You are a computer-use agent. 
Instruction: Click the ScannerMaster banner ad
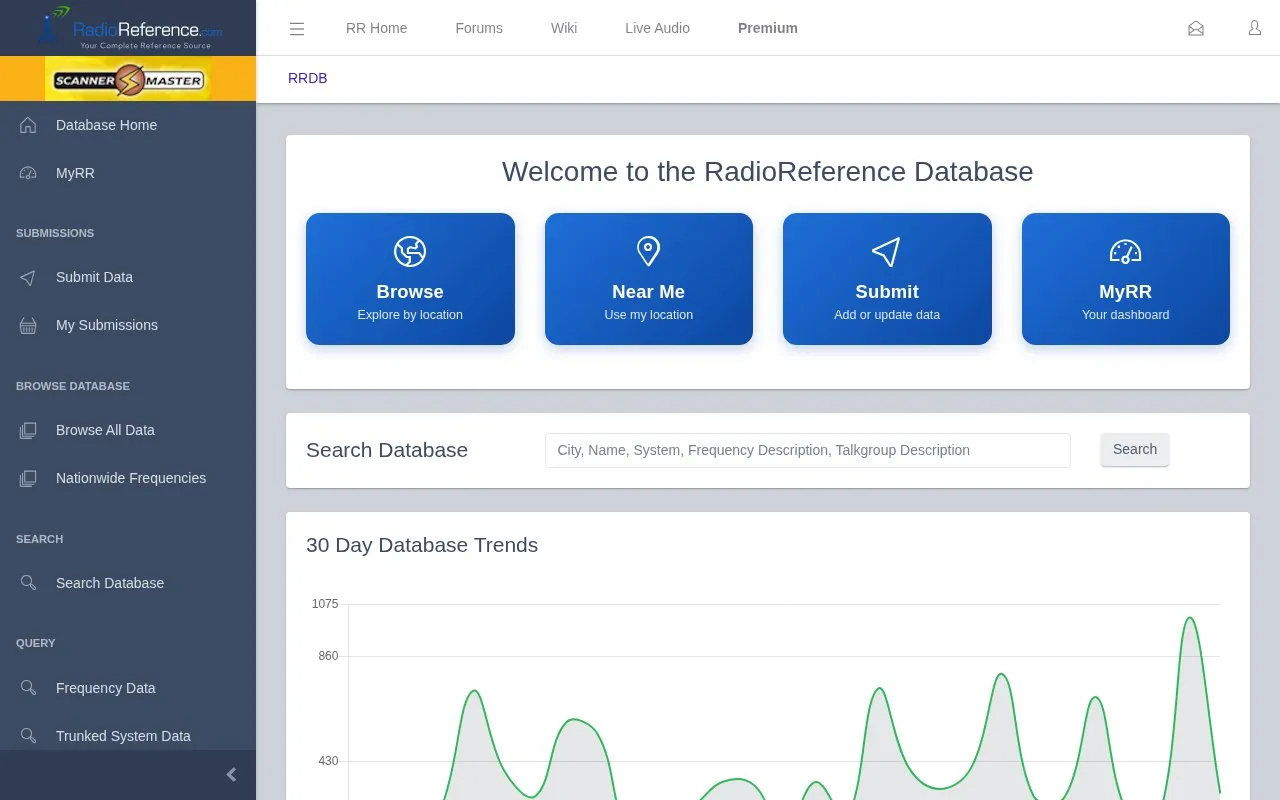128,79
